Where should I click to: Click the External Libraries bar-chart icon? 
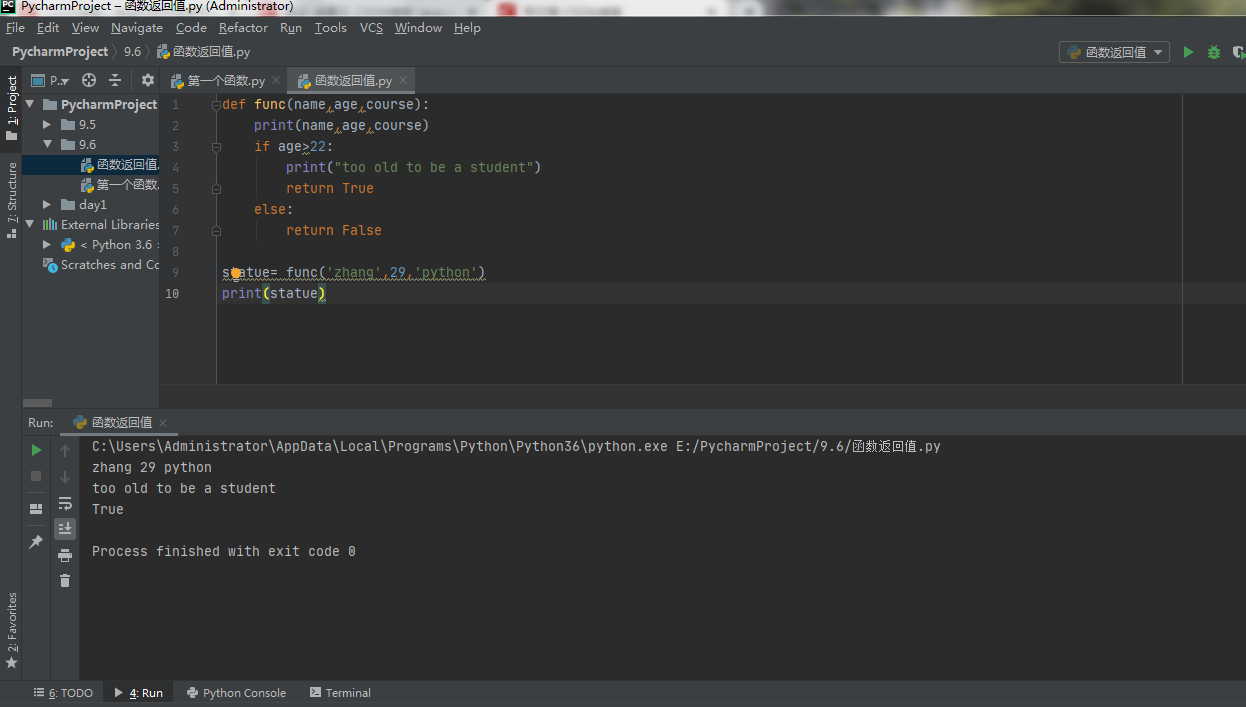pos(50,225)
